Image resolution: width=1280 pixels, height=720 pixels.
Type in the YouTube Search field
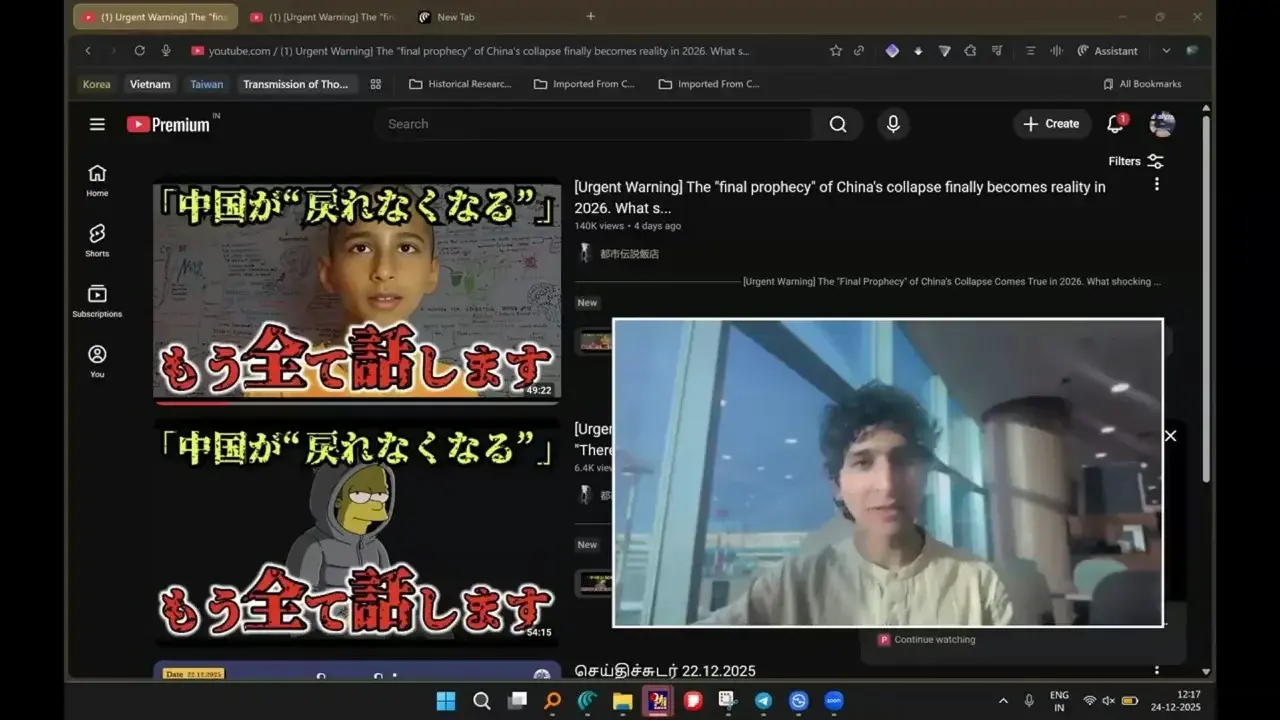[595, 124]
